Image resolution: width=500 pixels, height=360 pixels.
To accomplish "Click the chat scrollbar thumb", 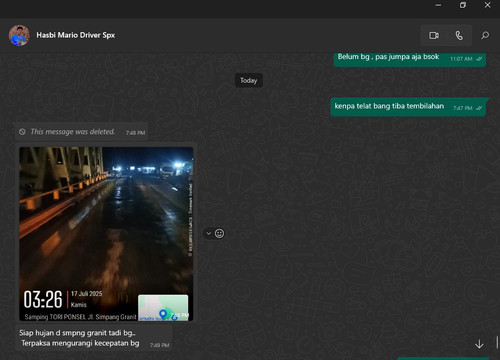I will tap(497, 342).
